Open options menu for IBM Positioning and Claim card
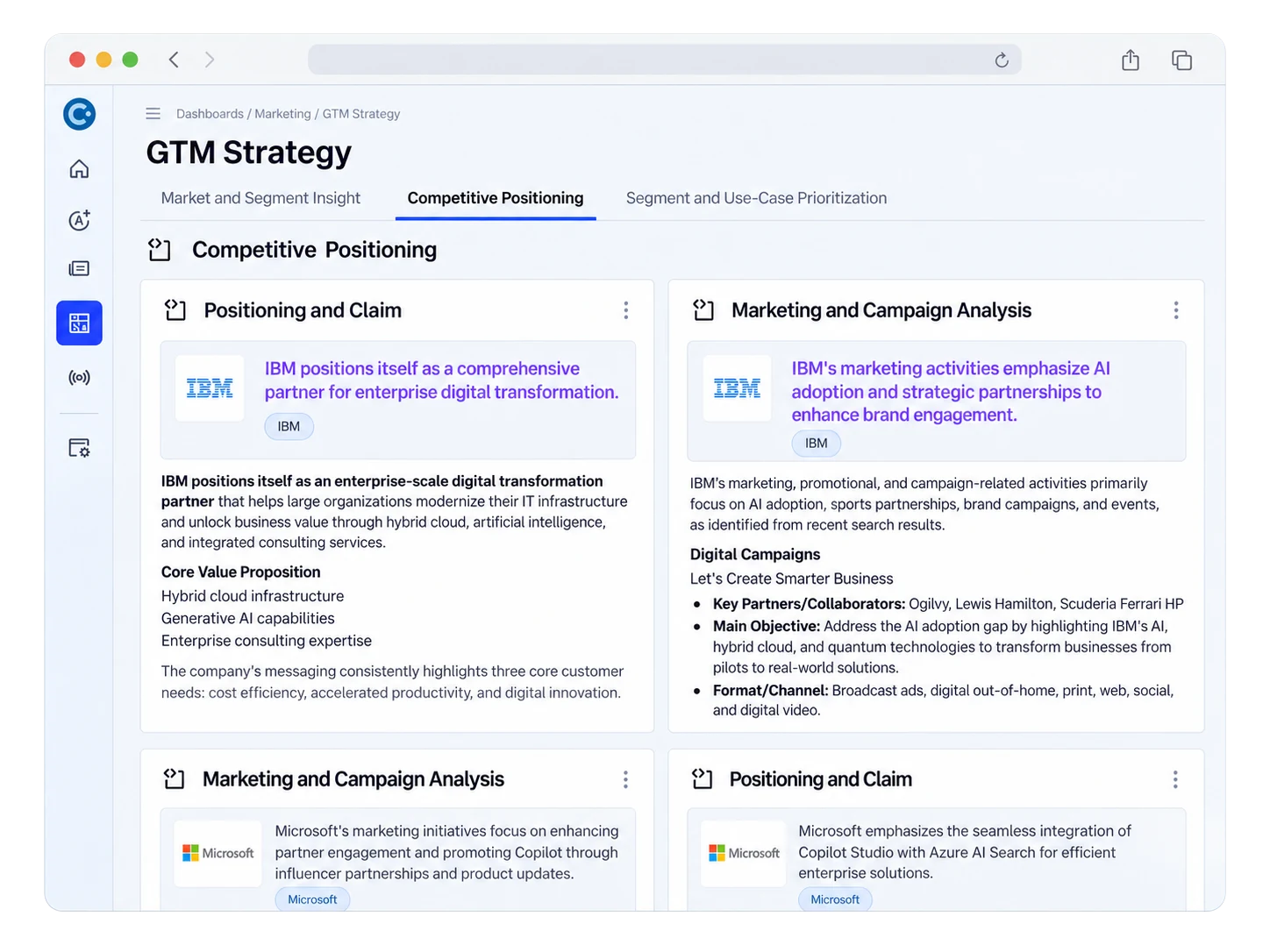 pyautogui.click(x=625, y=310)
